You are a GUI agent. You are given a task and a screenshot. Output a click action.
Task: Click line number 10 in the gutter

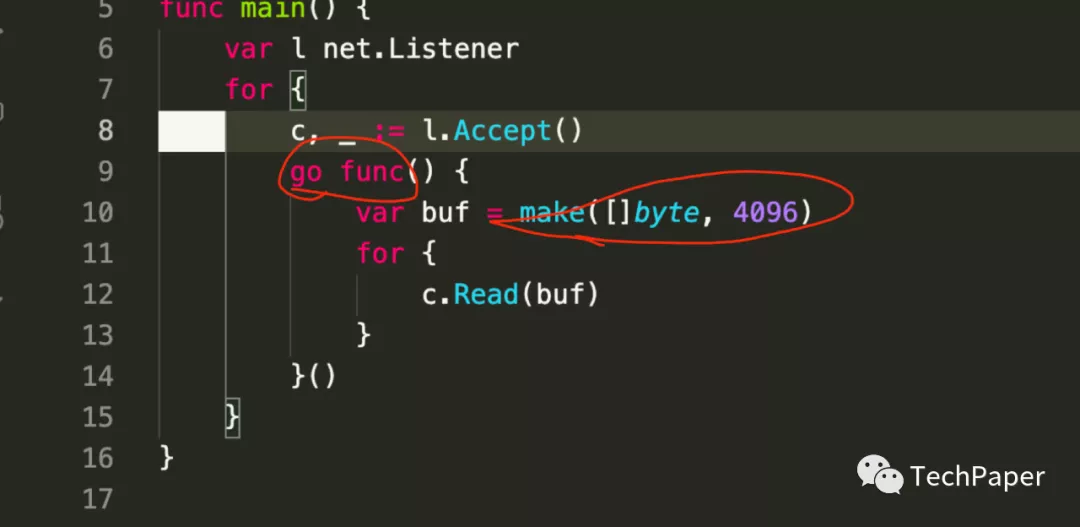point(98,212)
